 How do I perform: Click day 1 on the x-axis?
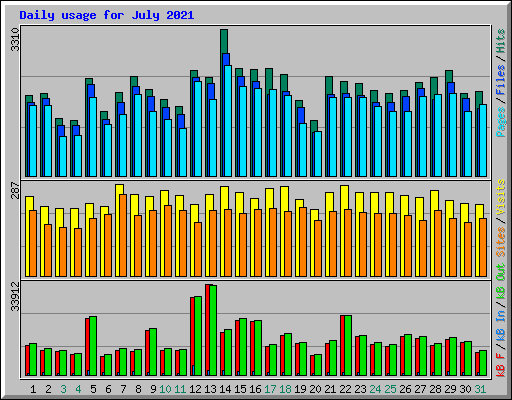pos(33,389)
